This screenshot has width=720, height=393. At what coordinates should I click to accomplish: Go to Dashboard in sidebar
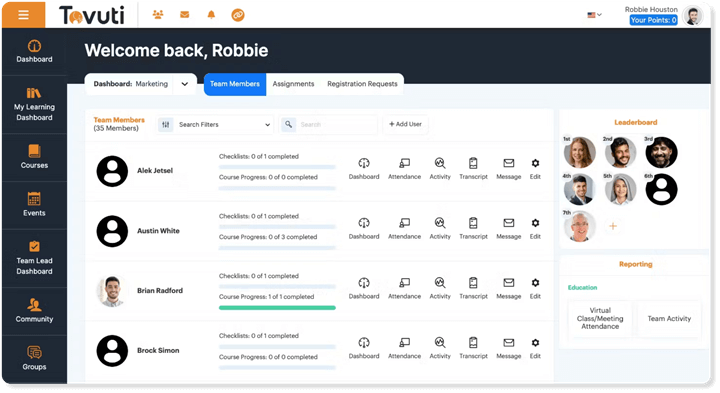34,51
